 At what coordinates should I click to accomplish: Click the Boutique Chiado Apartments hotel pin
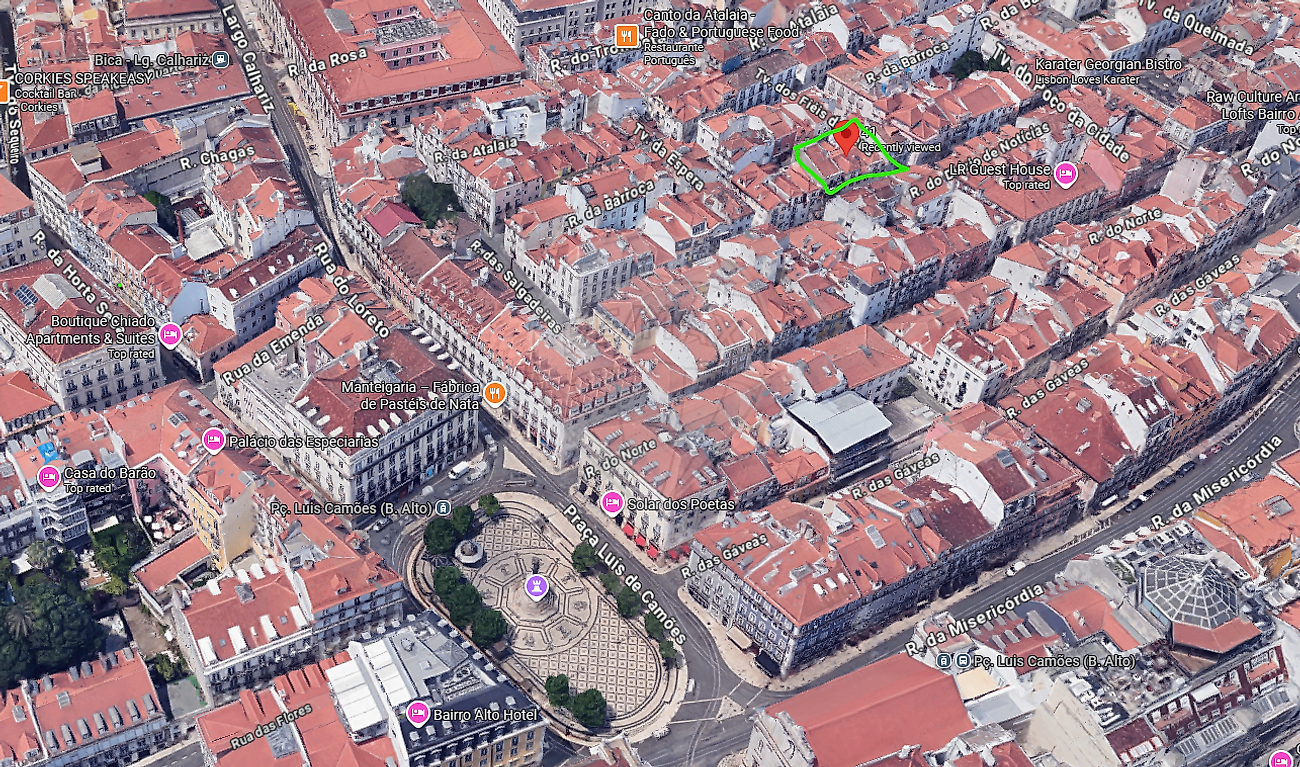170,335
